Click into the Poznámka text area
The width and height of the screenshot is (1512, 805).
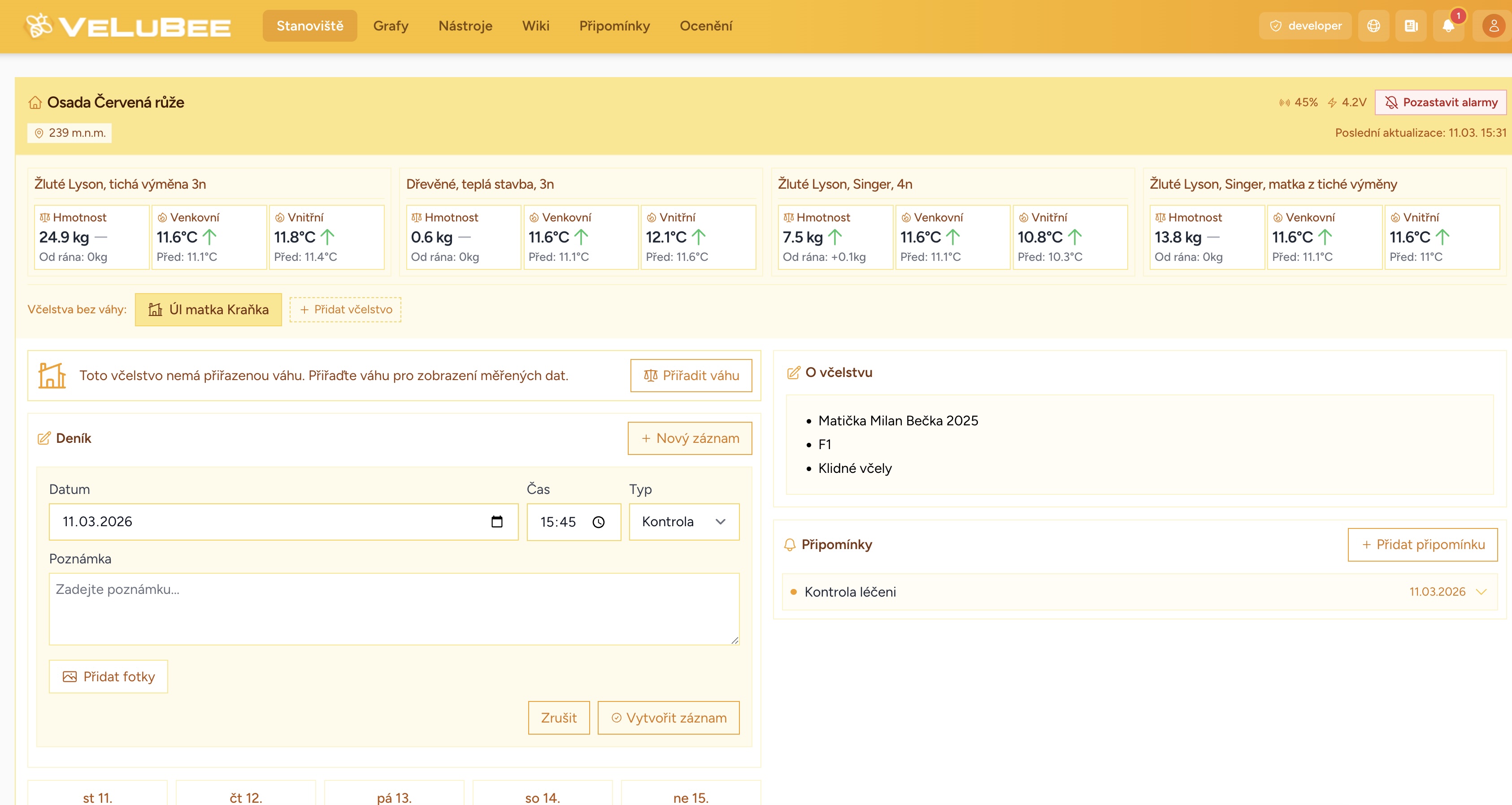tap(394, 608)
